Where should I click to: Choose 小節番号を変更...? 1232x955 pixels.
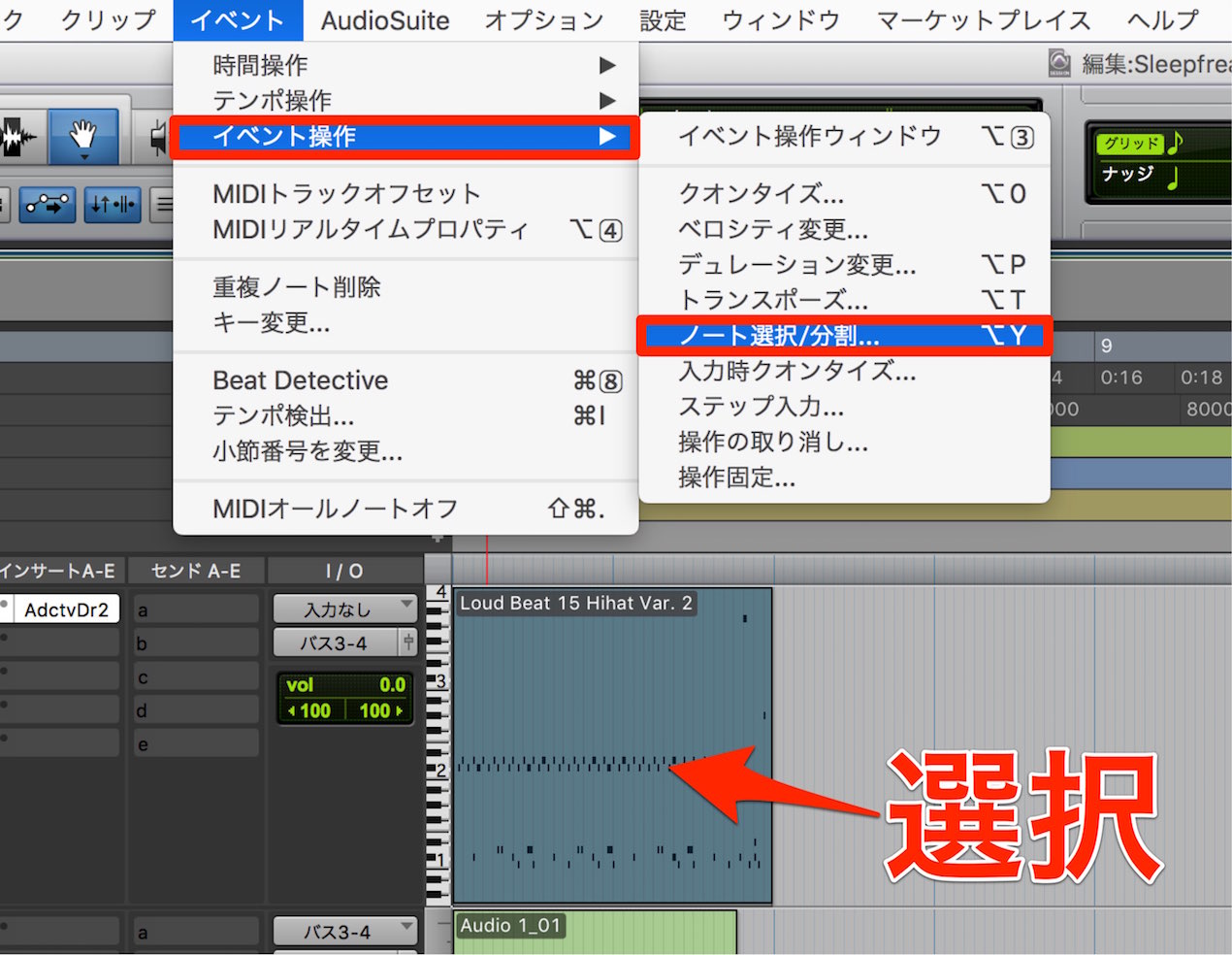(405, 451)
